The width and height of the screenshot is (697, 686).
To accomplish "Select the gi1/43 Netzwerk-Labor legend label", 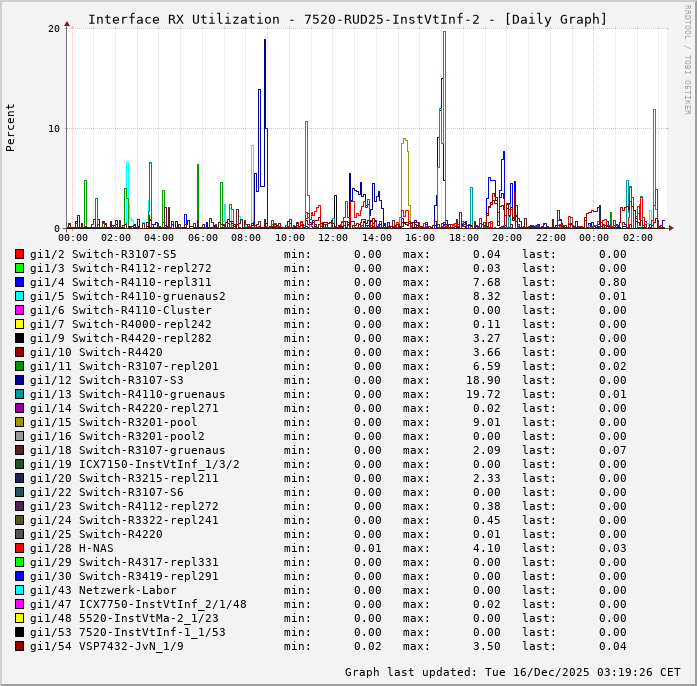I will tap(103, 590).
